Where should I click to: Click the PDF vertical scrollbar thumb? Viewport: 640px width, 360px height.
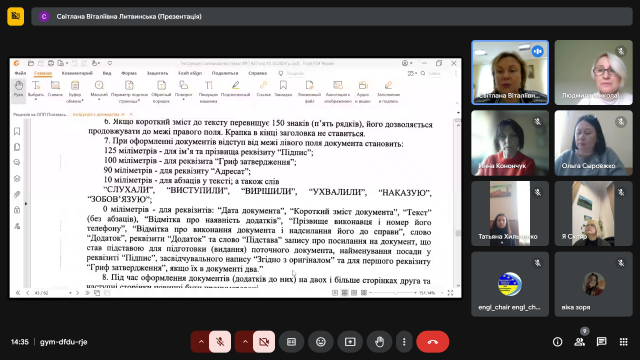pos(458,233)
